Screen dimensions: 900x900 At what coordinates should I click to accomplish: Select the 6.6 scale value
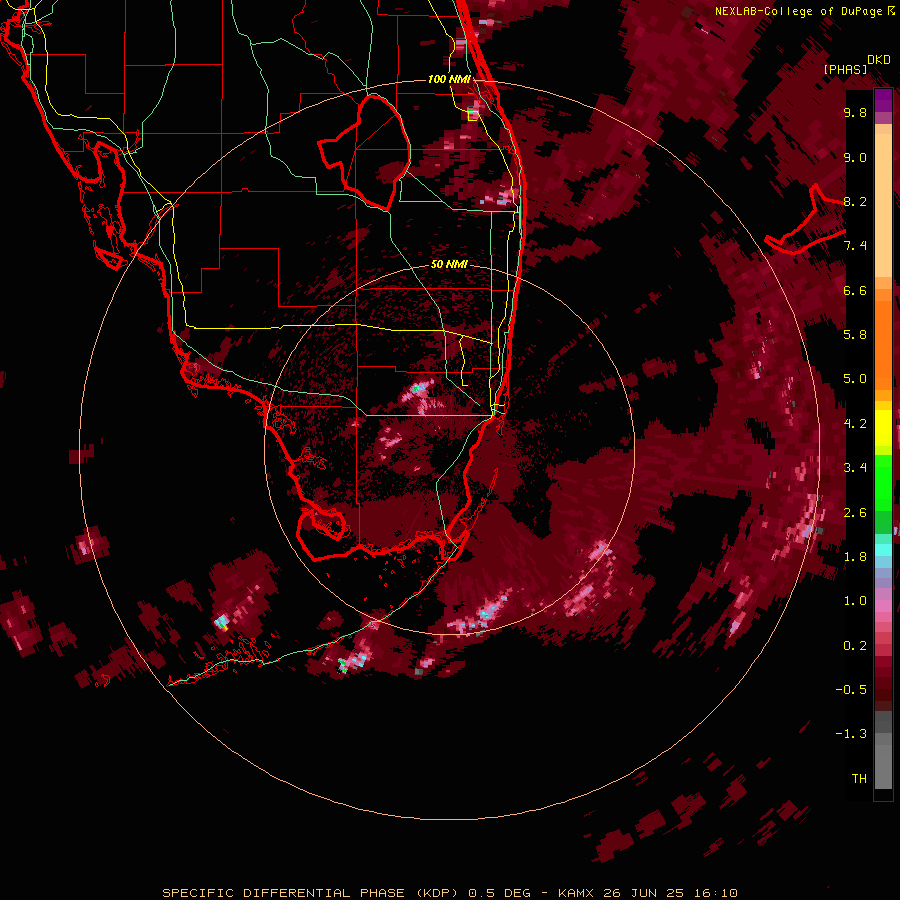tap(855, 290)
